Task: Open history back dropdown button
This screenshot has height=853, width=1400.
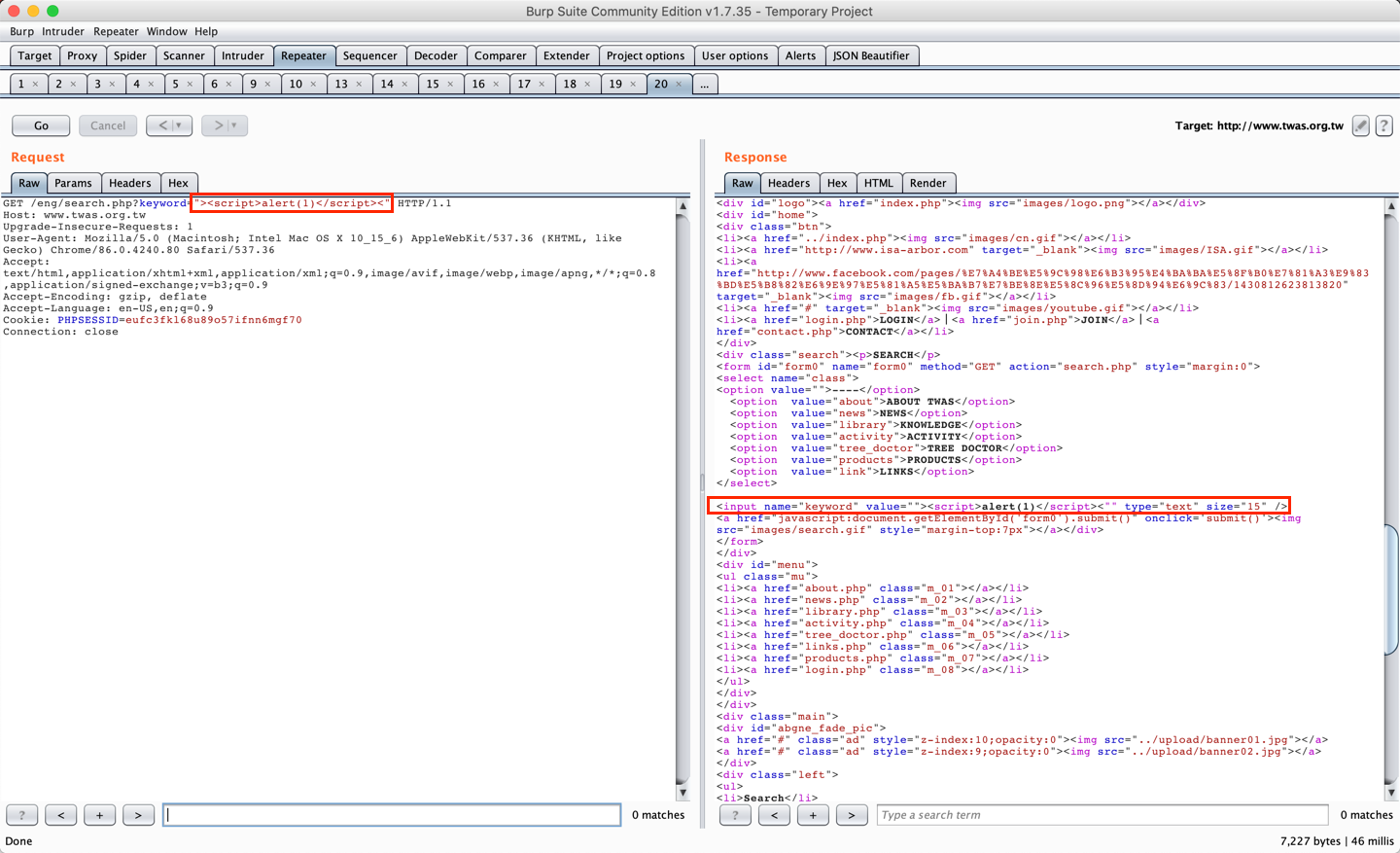Action: tap(169, 125)
